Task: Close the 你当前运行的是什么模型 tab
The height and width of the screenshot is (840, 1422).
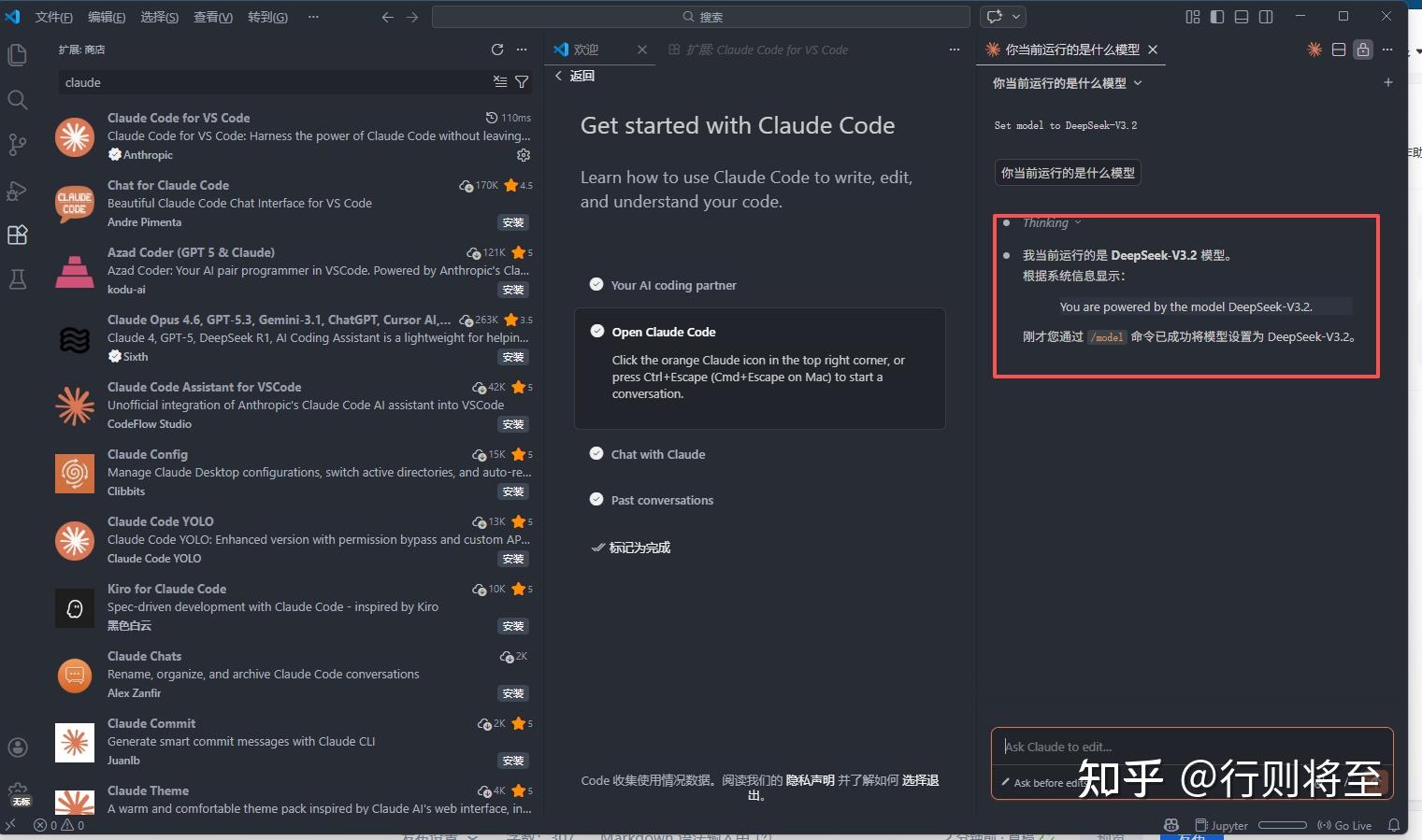Action: tap(1153, 50)
